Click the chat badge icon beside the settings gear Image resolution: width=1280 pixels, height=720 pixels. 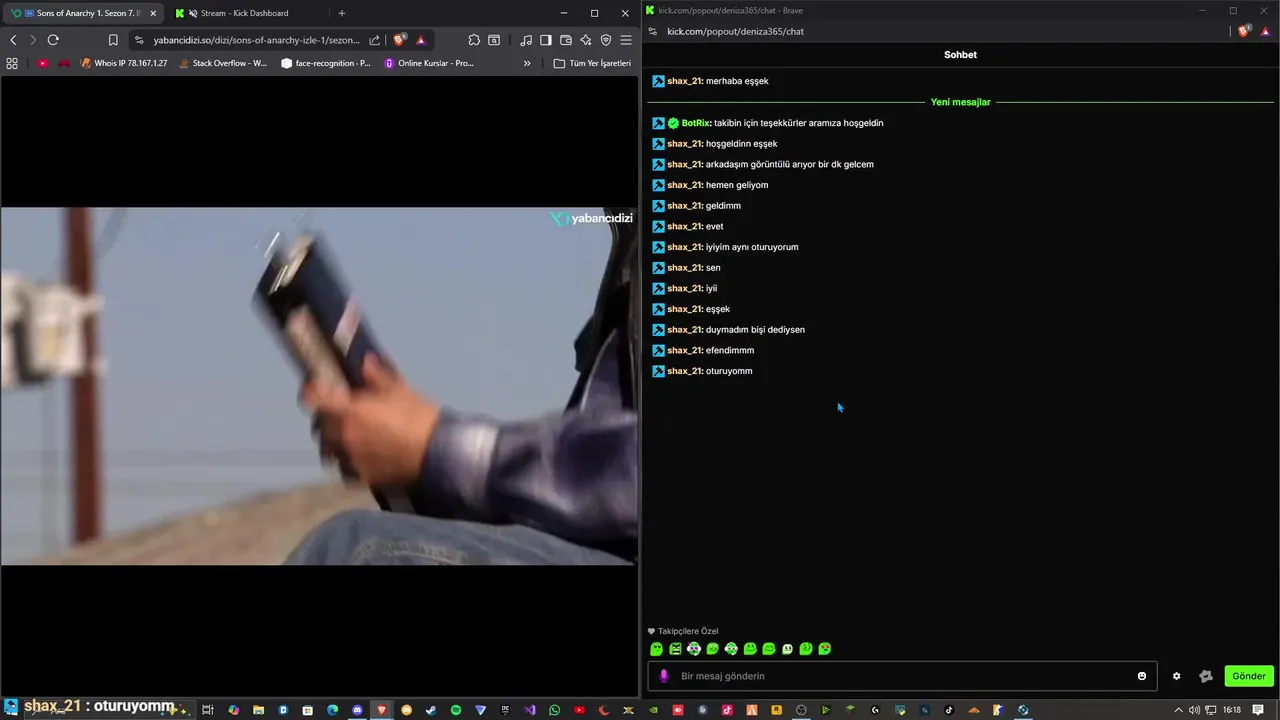pos(1206,676)
